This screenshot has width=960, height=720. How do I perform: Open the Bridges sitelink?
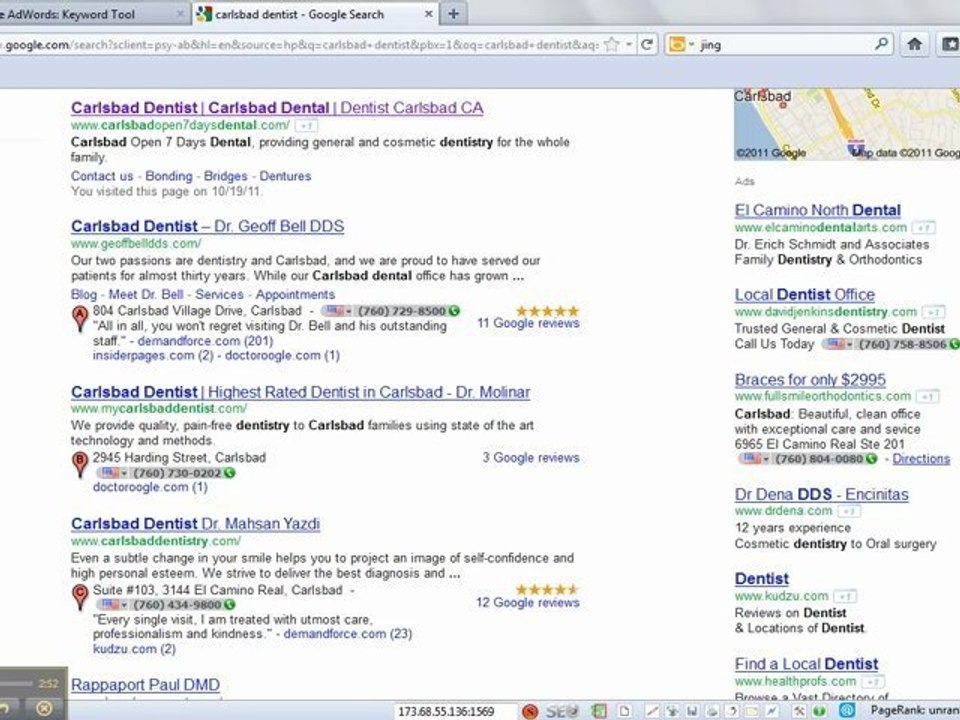pyautogui.click(x=225, y=176)
